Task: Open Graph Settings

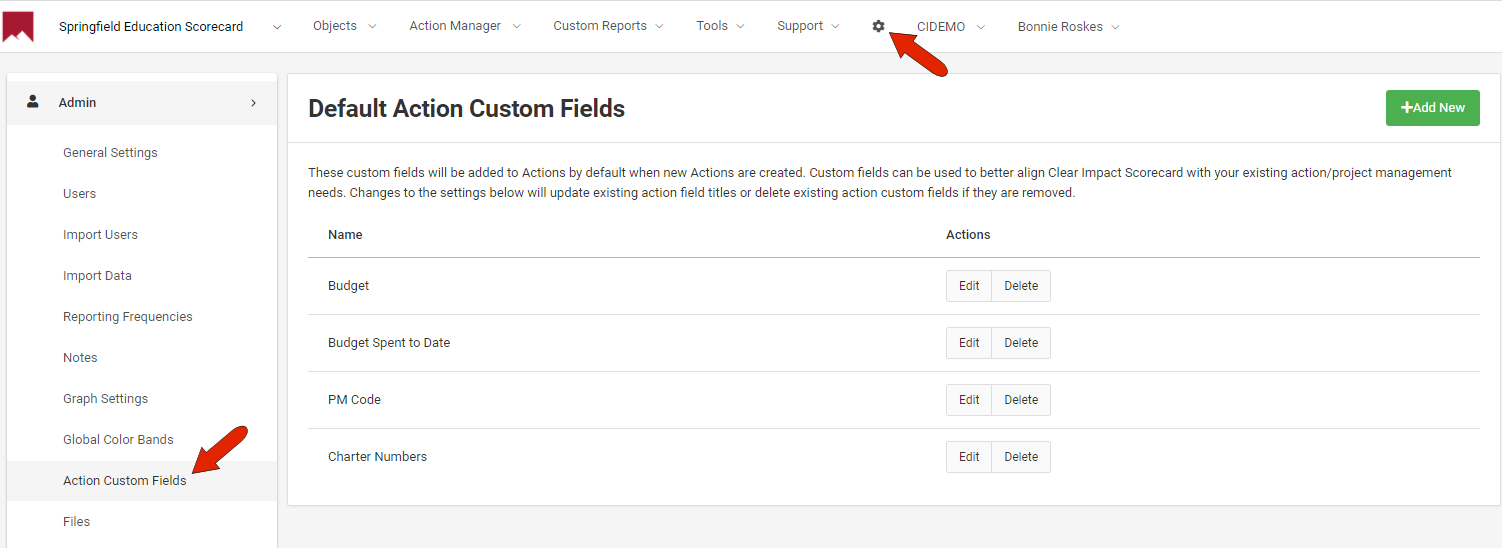Action: coord(105,399)
